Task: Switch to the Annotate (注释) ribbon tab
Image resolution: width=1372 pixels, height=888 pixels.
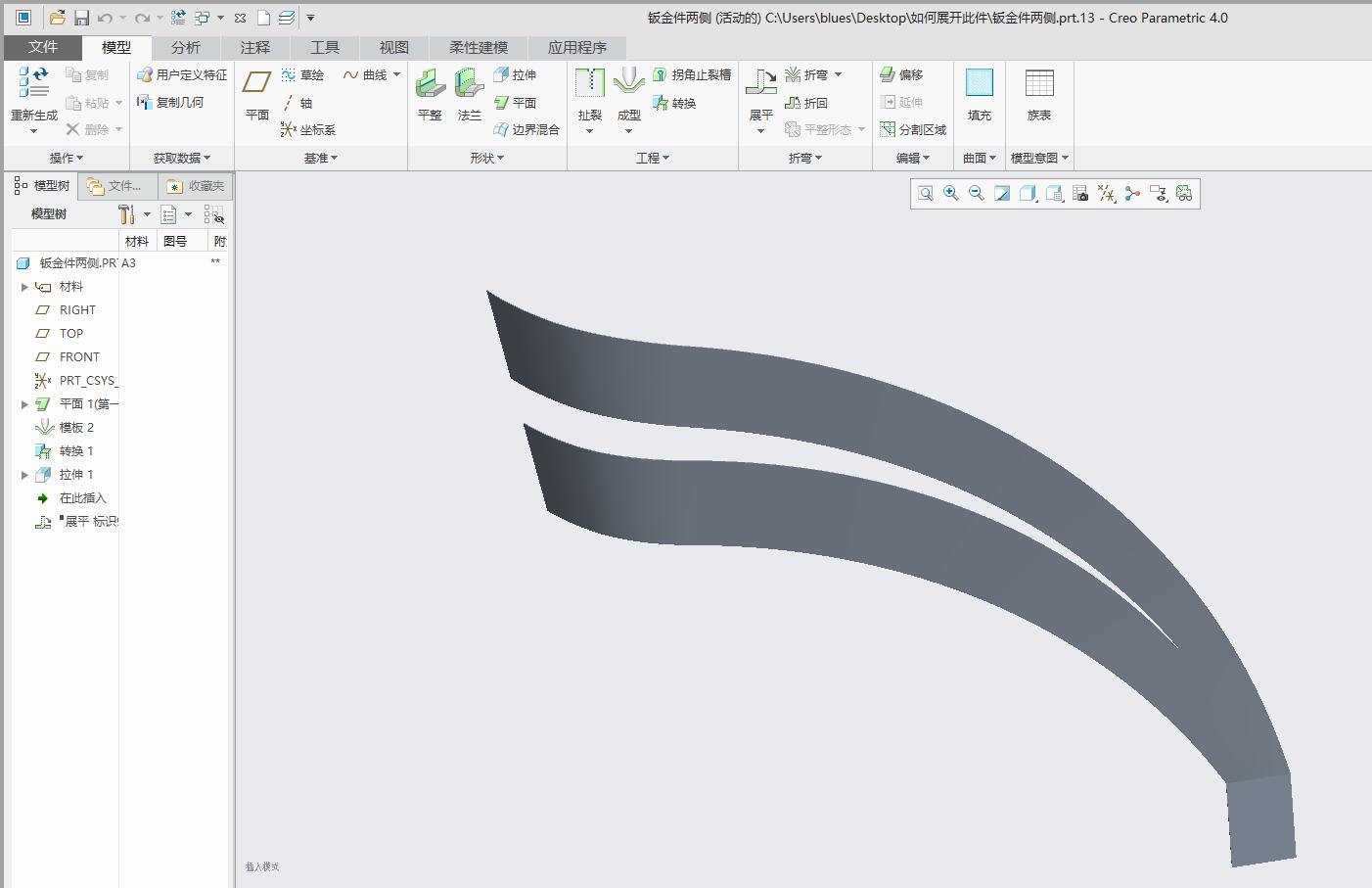Action: pos(255,47)
